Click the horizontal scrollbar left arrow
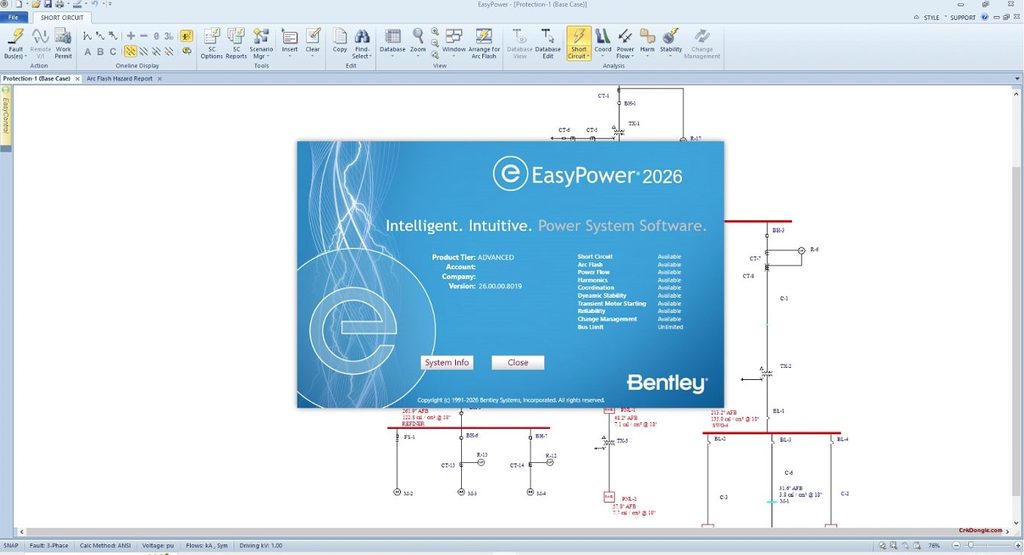1024x555 pixels. pyautogui.click(x=22, y=532)
